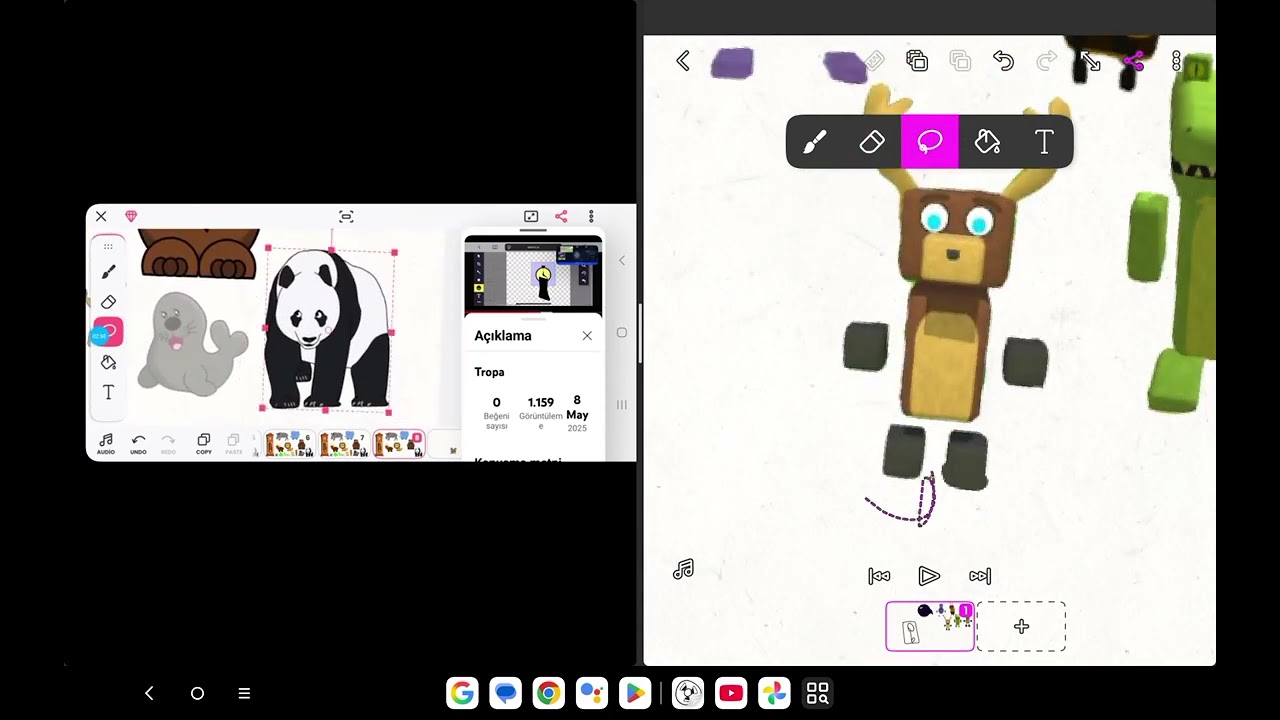Viewport: 1280px width, 720px height.
Task: Click the redo arrow in the right window
Action: [x=1046, y=61]
